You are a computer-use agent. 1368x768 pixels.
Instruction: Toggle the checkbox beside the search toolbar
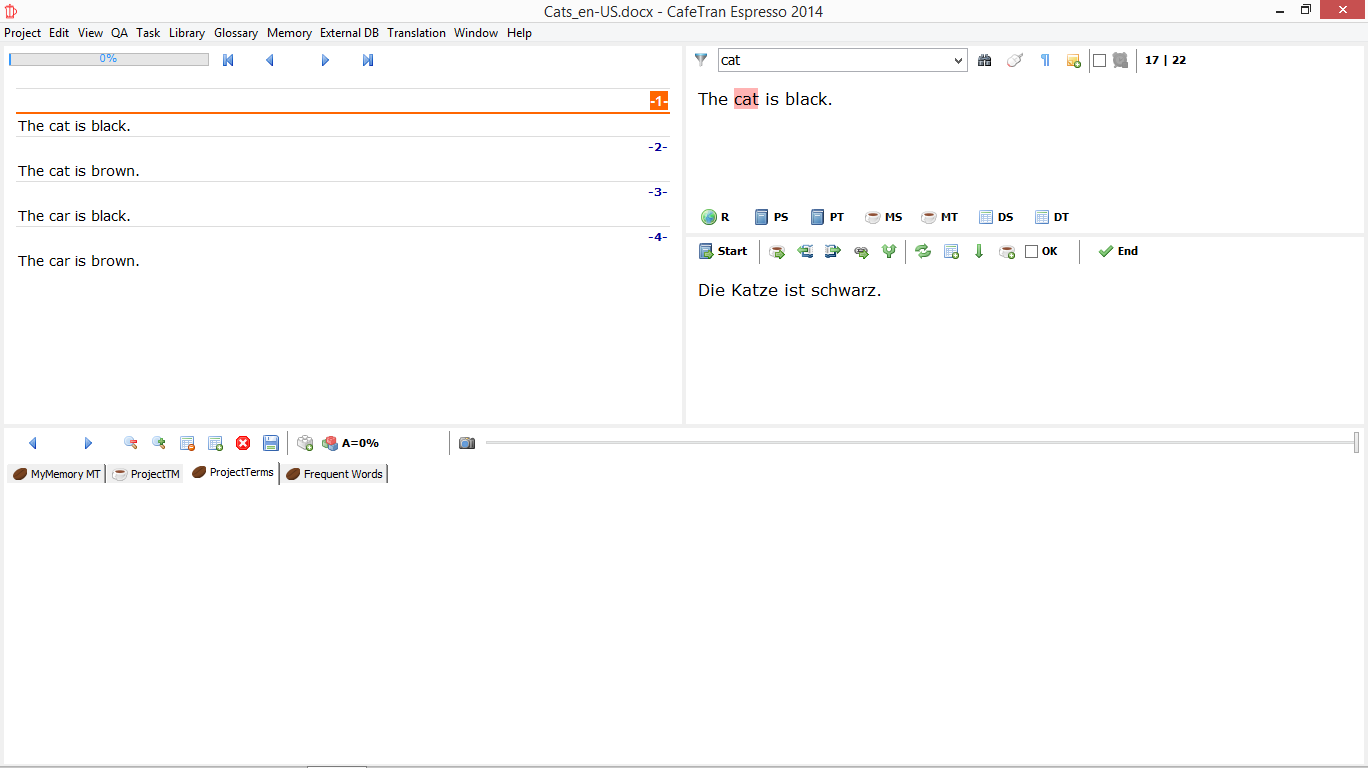click(x=1099, y=60)
